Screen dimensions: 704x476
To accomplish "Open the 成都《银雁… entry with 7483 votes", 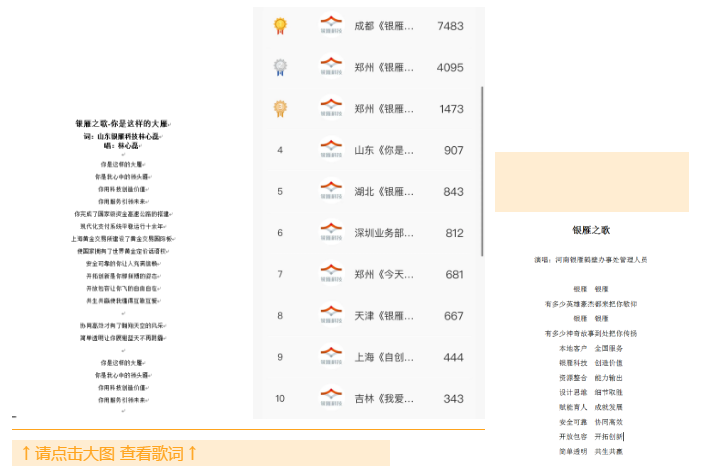I will pos(384,26).
